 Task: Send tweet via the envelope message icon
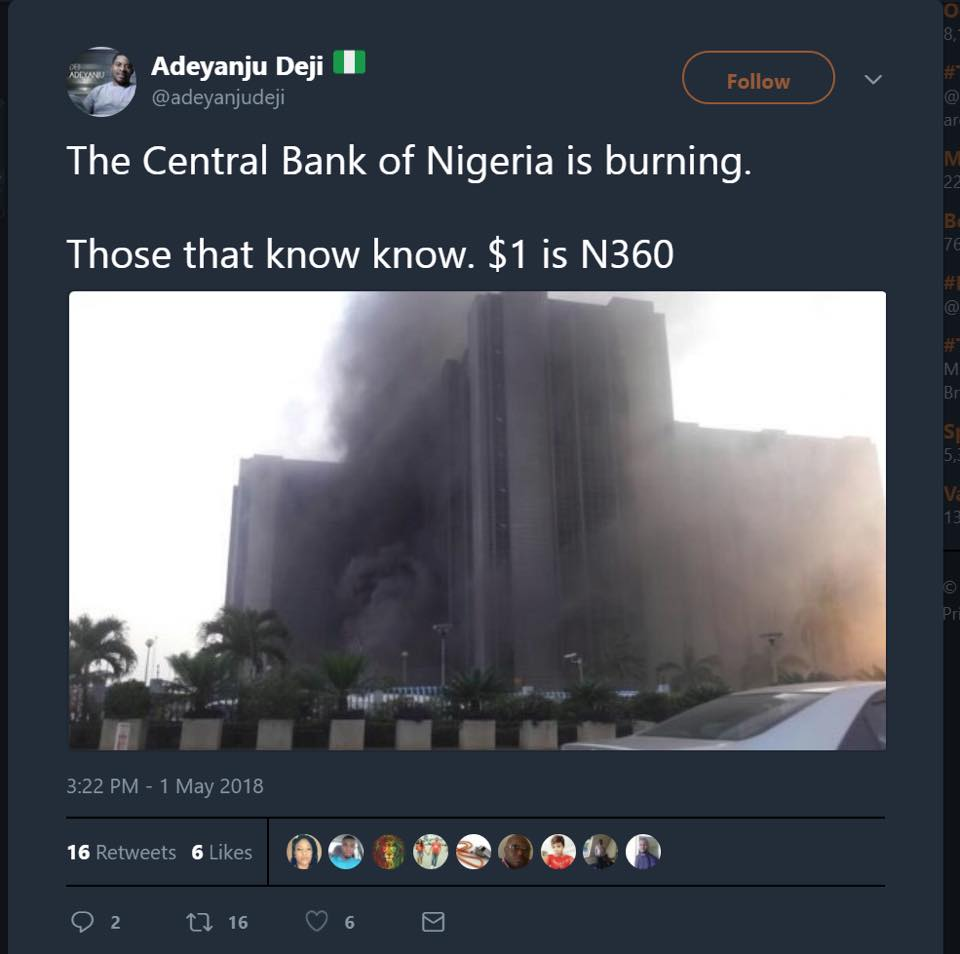432,921
